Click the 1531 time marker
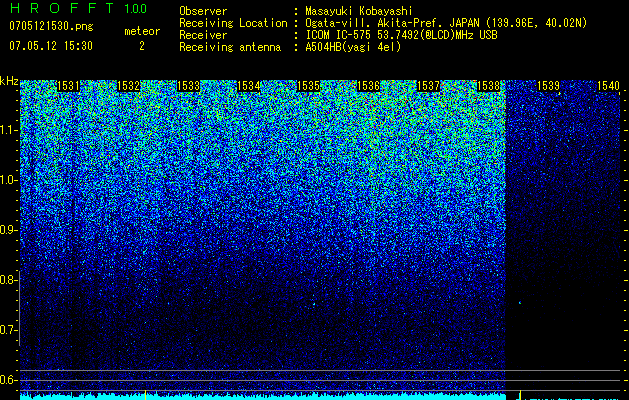Screen dimensions: 629x400 69,86
